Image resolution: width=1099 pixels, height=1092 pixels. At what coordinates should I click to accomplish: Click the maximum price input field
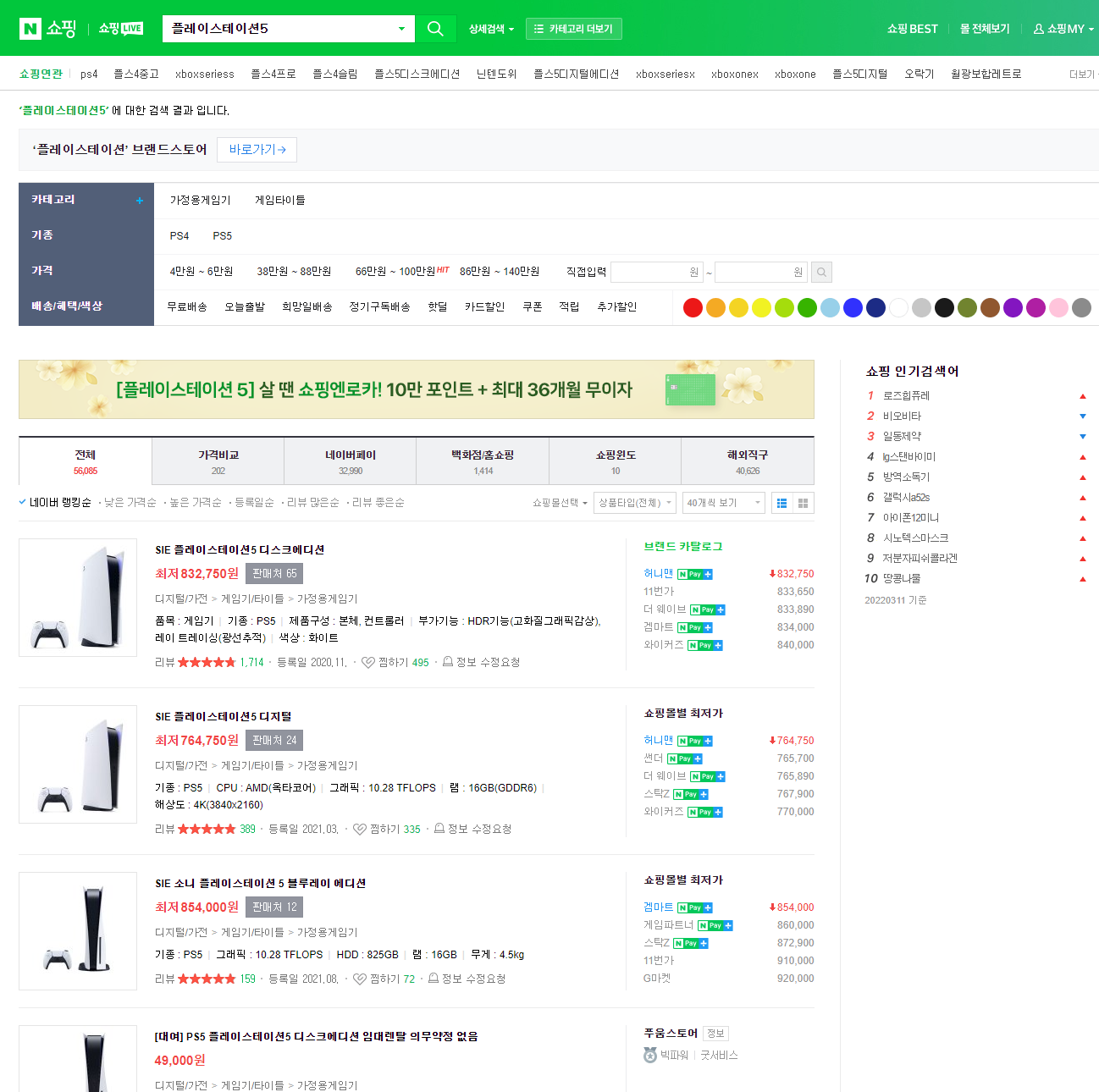click(x=762, y=272)
